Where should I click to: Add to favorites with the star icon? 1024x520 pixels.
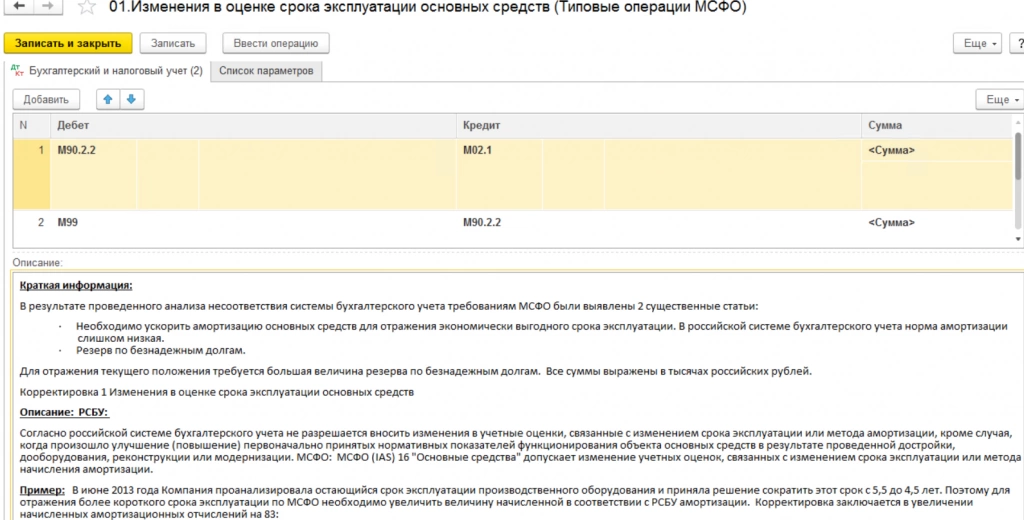pos(86,7)
